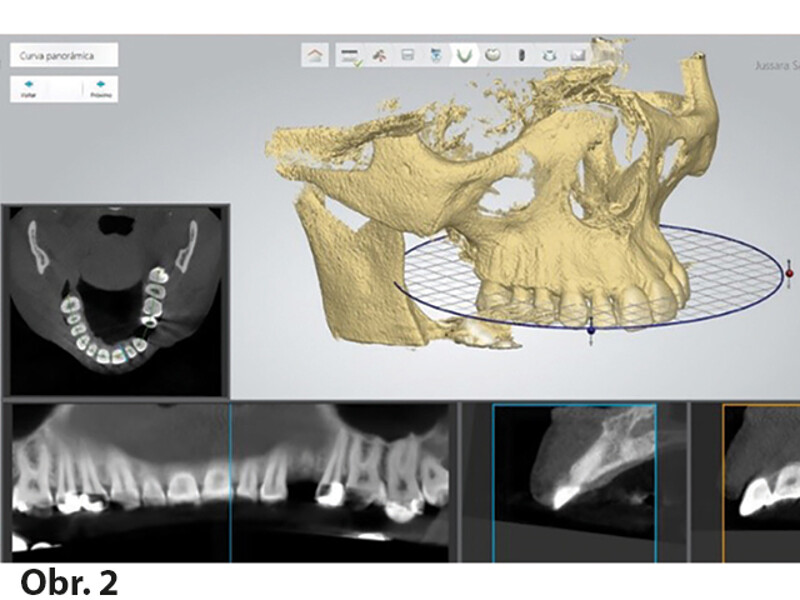
Task: Click the axial CT slice view of the dental arch
Action: tap(115, 300)
